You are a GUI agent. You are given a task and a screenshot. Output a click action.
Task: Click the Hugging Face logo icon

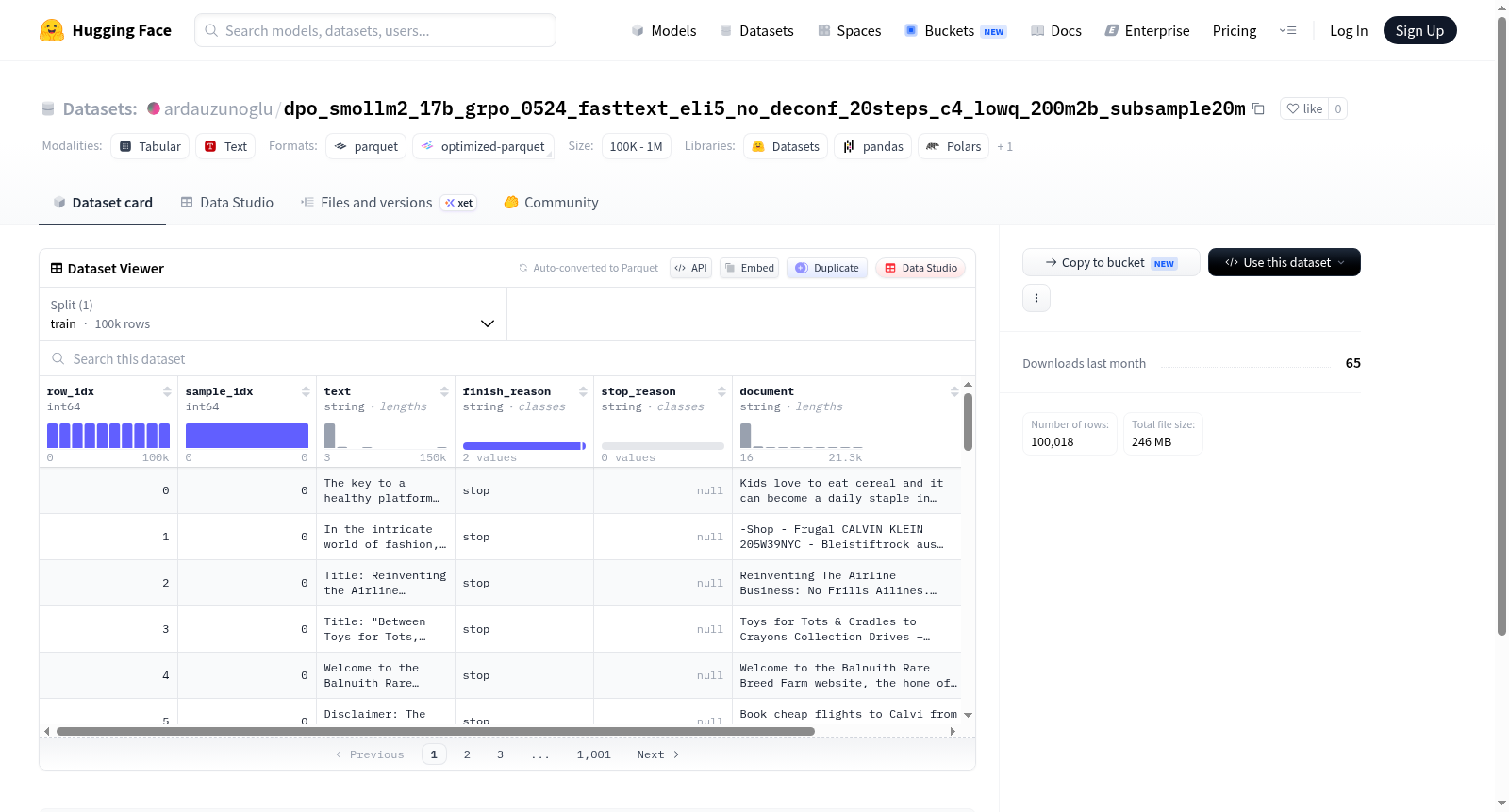click(x=52, y=30)
